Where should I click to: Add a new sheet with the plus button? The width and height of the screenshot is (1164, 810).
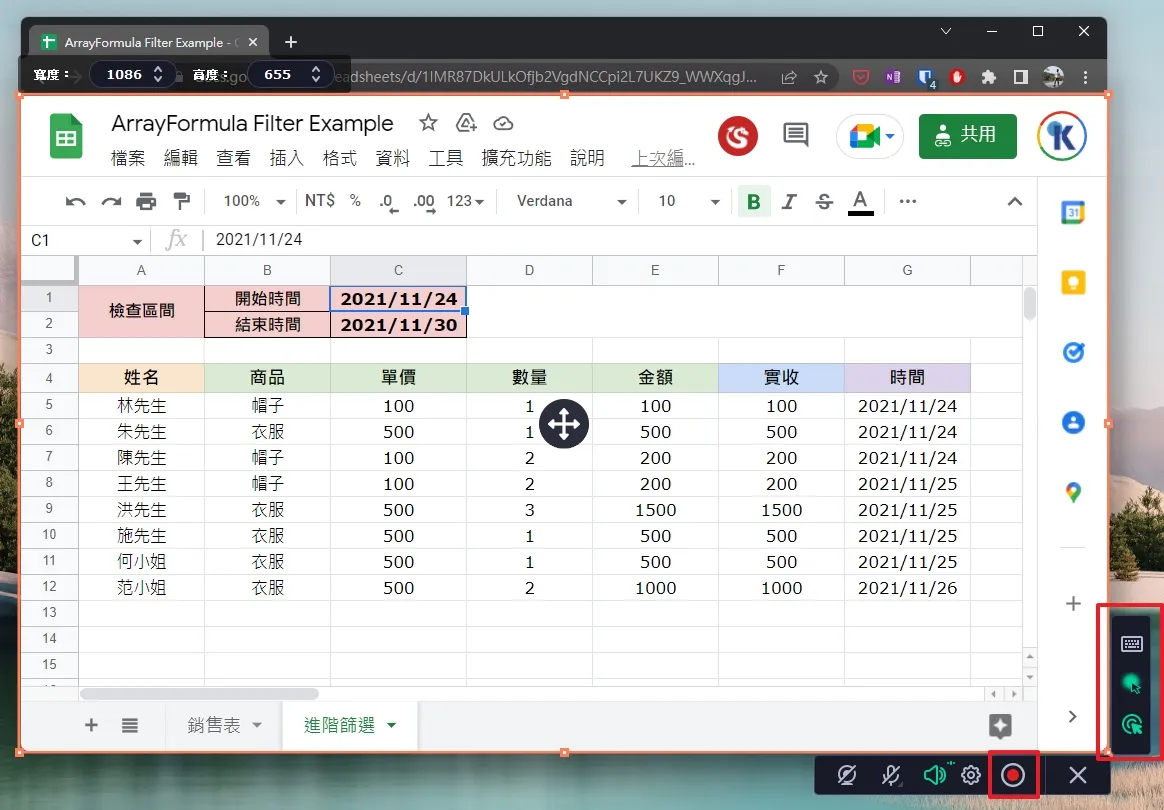(x=91, y=725)
